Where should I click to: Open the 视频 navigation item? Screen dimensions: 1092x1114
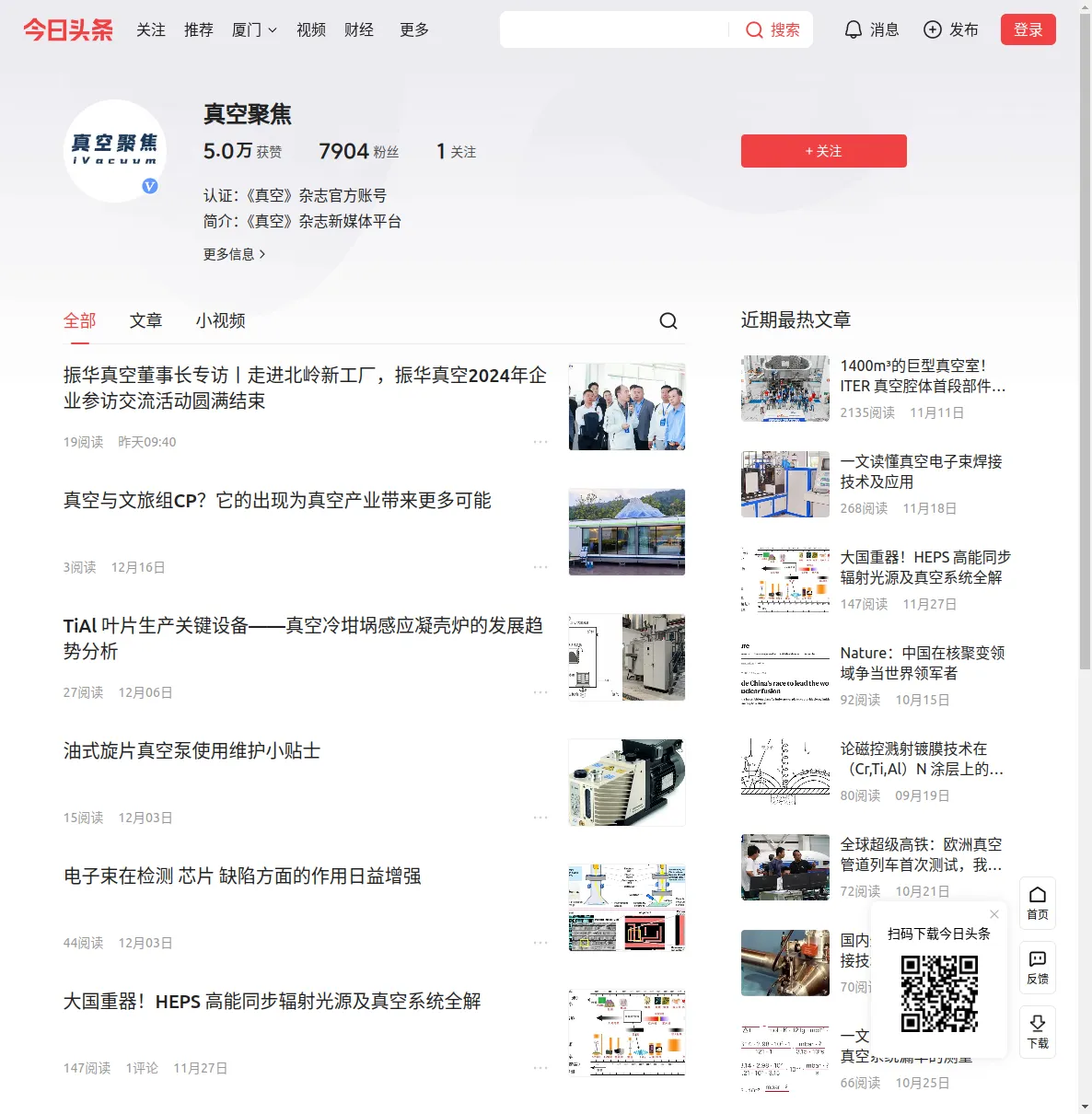pyautogui.click(x=311, y=30)
